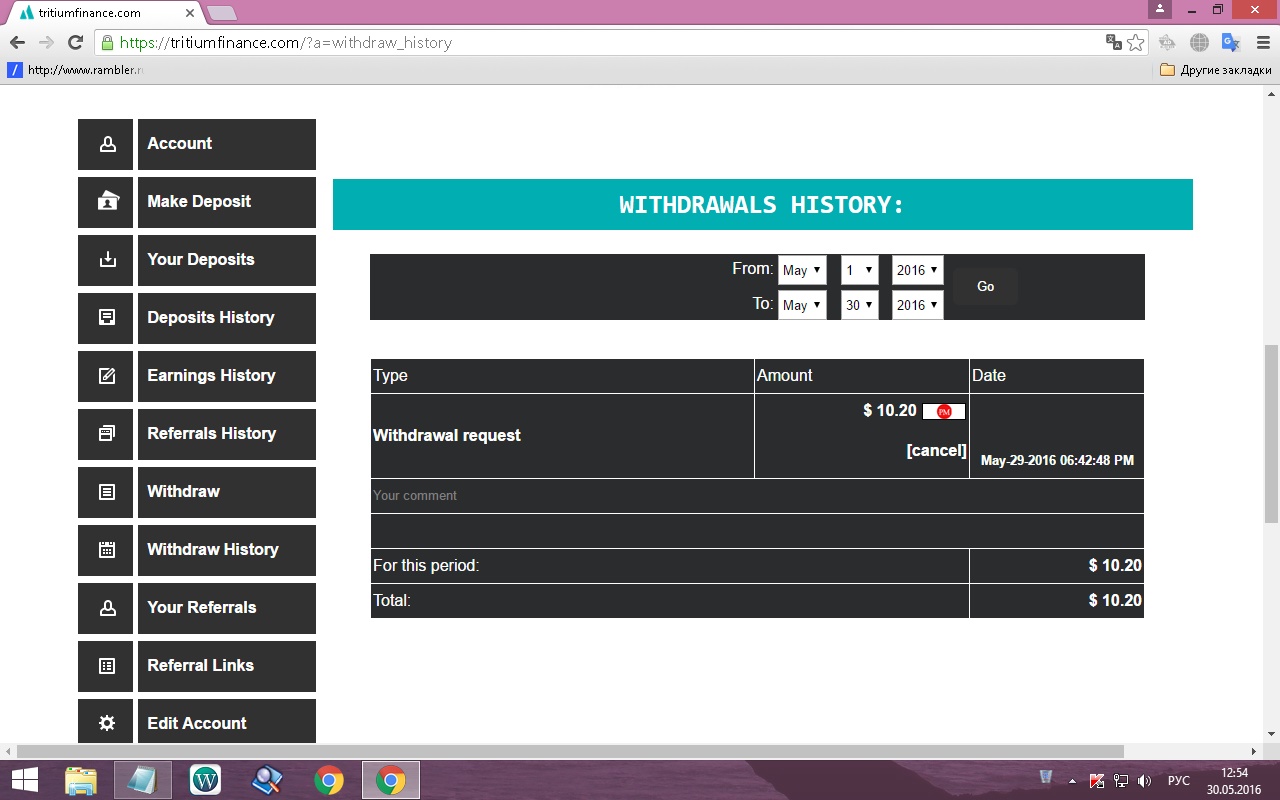Open the To year dropdown

(917, 305)
